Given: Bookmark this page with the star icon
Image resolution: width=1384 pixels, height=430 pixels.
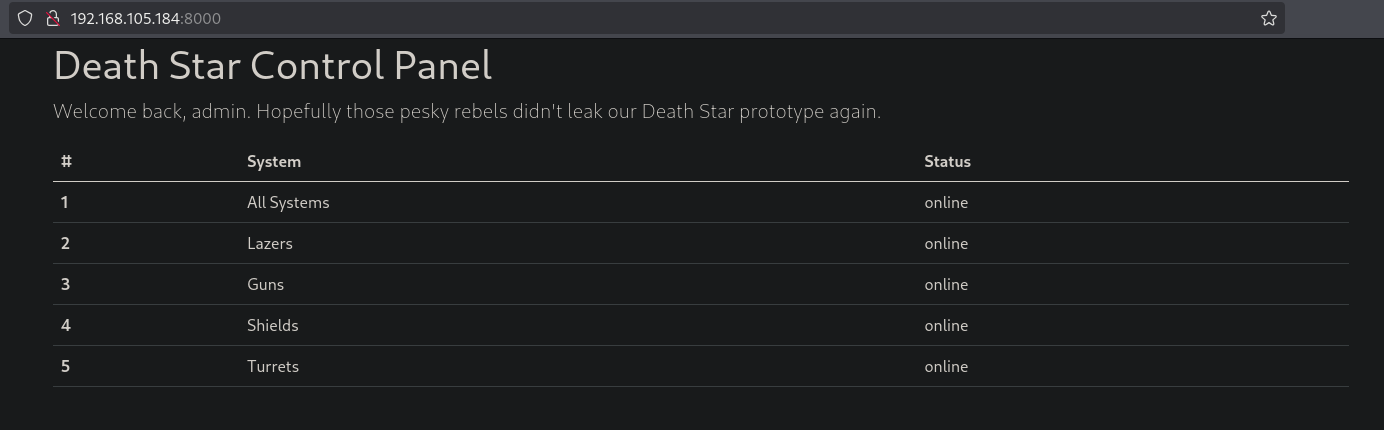Looking at the screenshot, I should (1268, 18).
